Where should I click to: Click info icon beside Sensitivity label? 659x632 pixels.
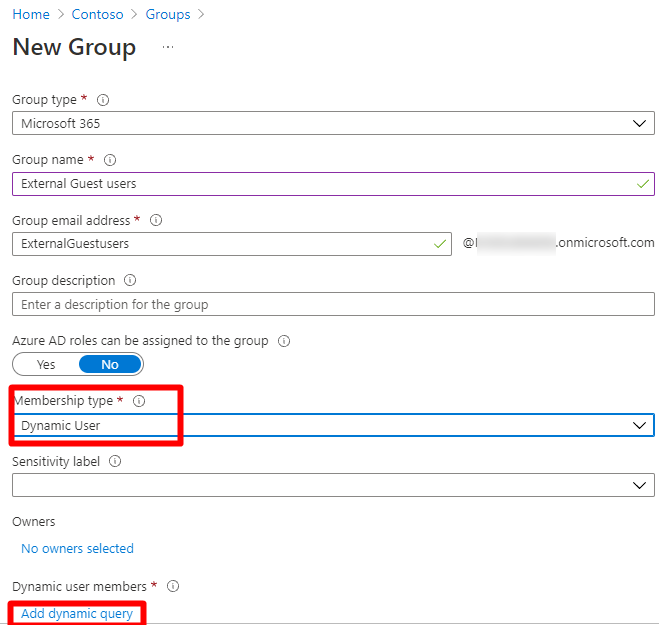[x=115, y=462]
